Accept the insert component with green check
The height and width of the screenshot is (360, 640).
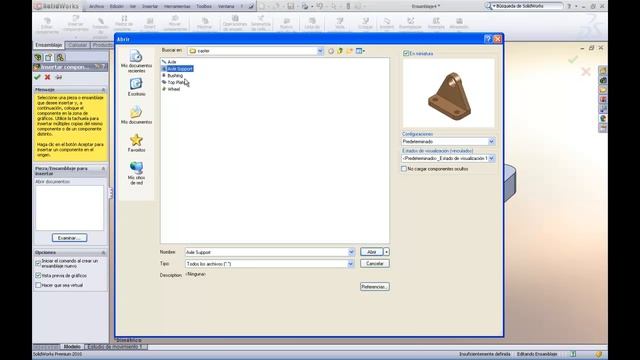coord(38,77)
